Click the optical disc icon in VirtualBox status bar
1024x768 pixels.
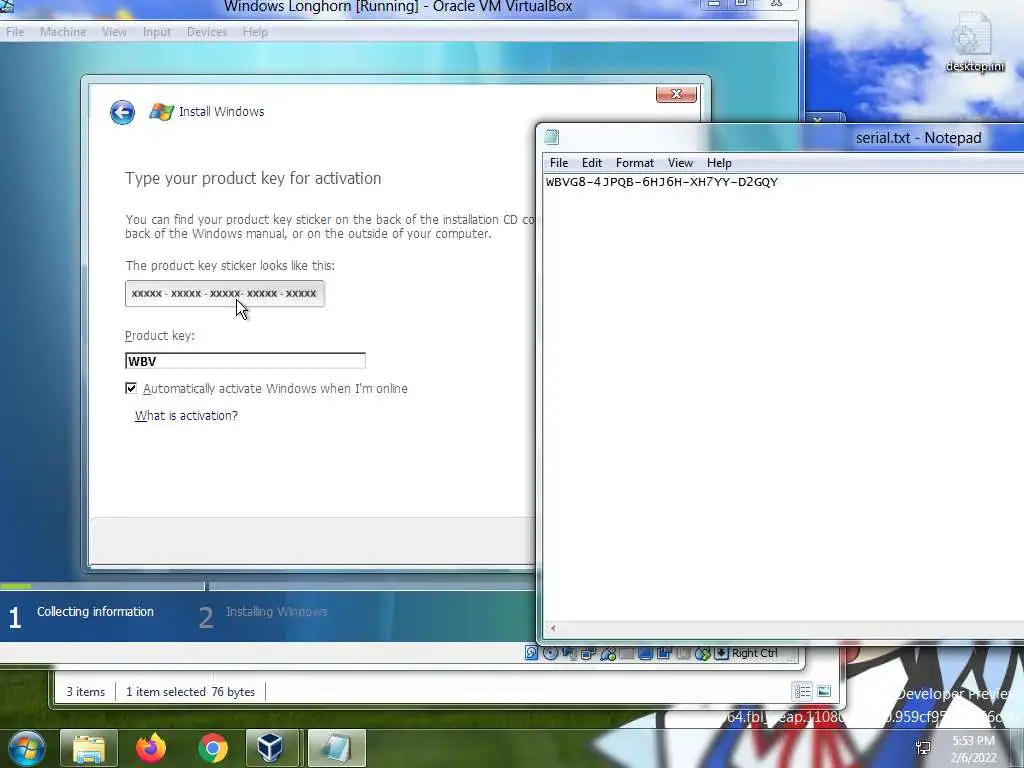551,653
